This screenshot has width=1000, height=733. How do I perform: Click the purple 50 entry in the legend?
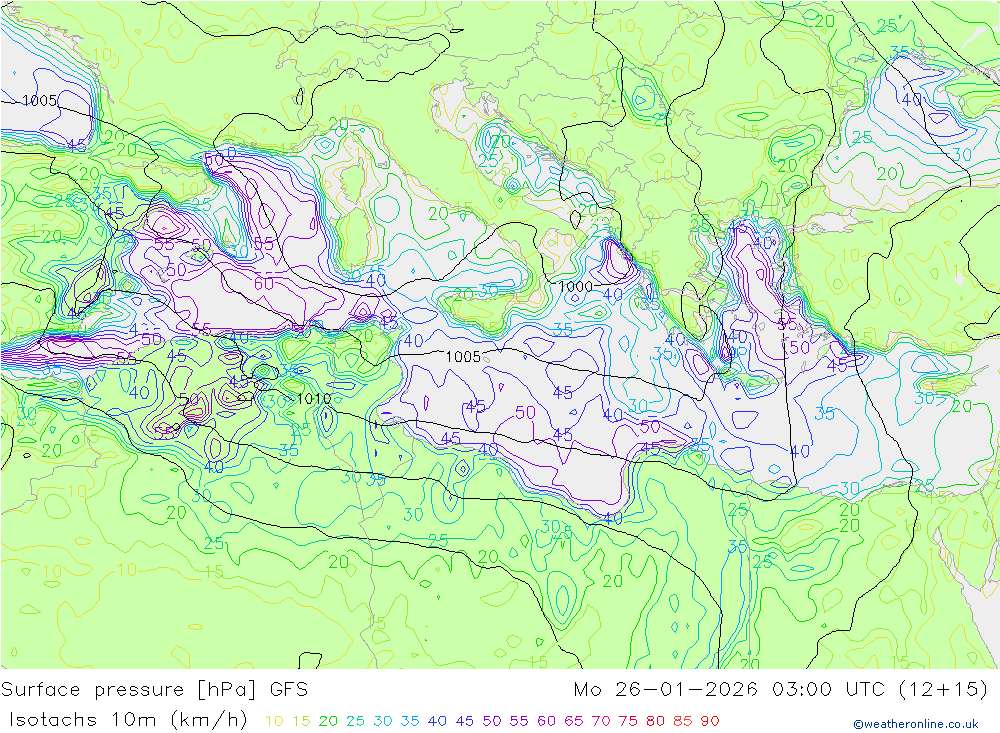(492, 721)
